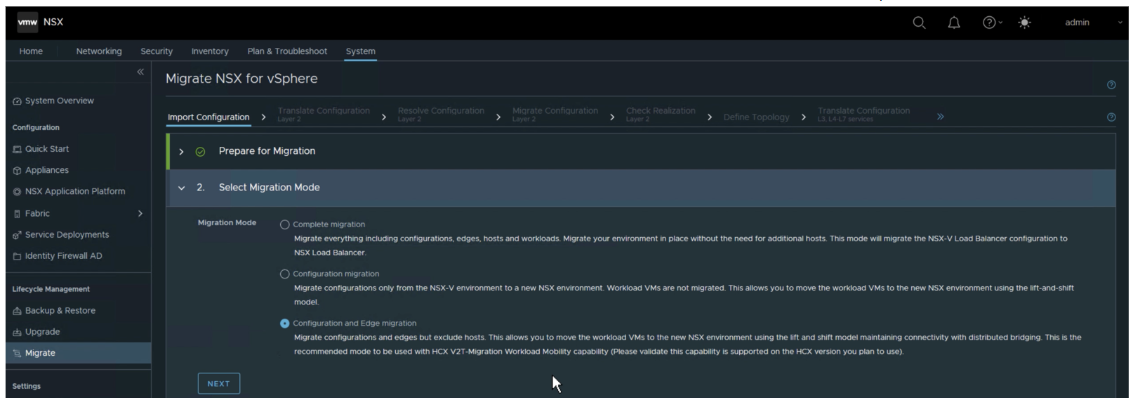Select the Complete migration radio button

coord(284,225)
